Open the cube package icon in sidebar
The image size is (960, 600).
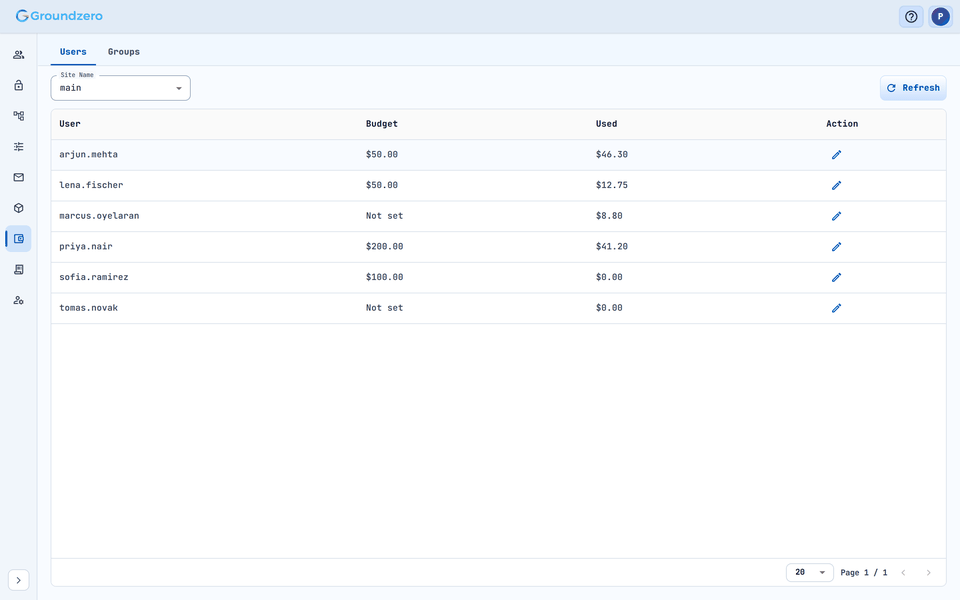coord(18,208)
